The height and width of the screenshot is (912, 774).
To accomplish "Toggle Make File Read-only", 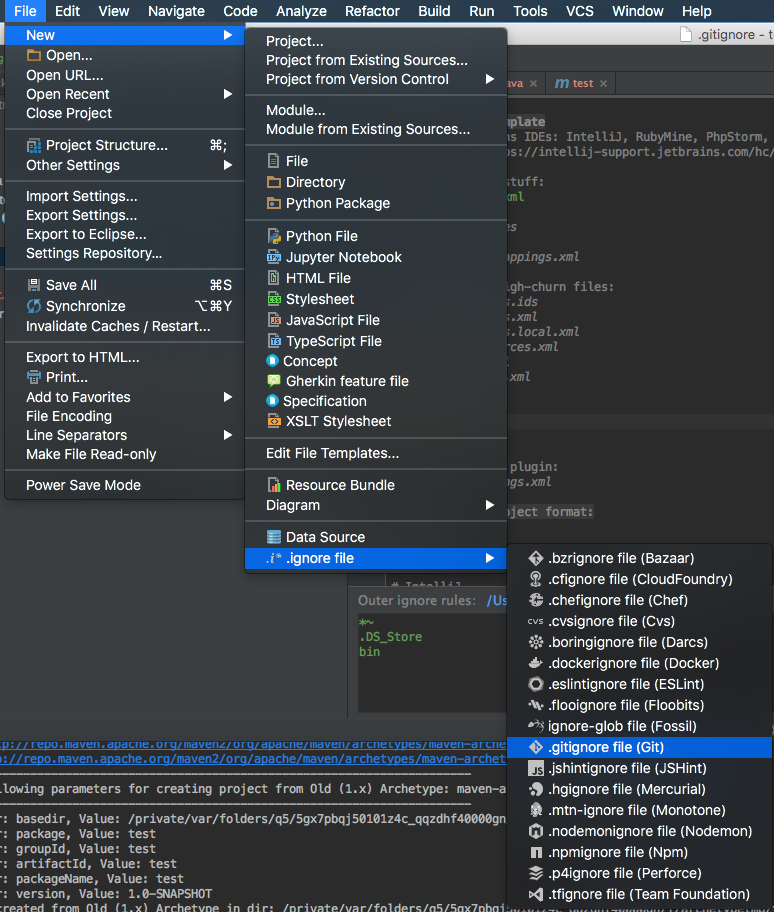I will 91,454.
